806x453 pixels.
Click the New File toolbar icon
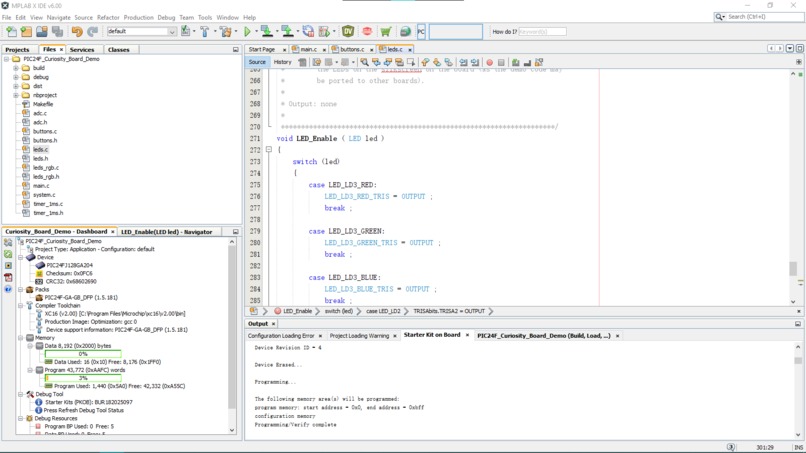click(11, 32)
